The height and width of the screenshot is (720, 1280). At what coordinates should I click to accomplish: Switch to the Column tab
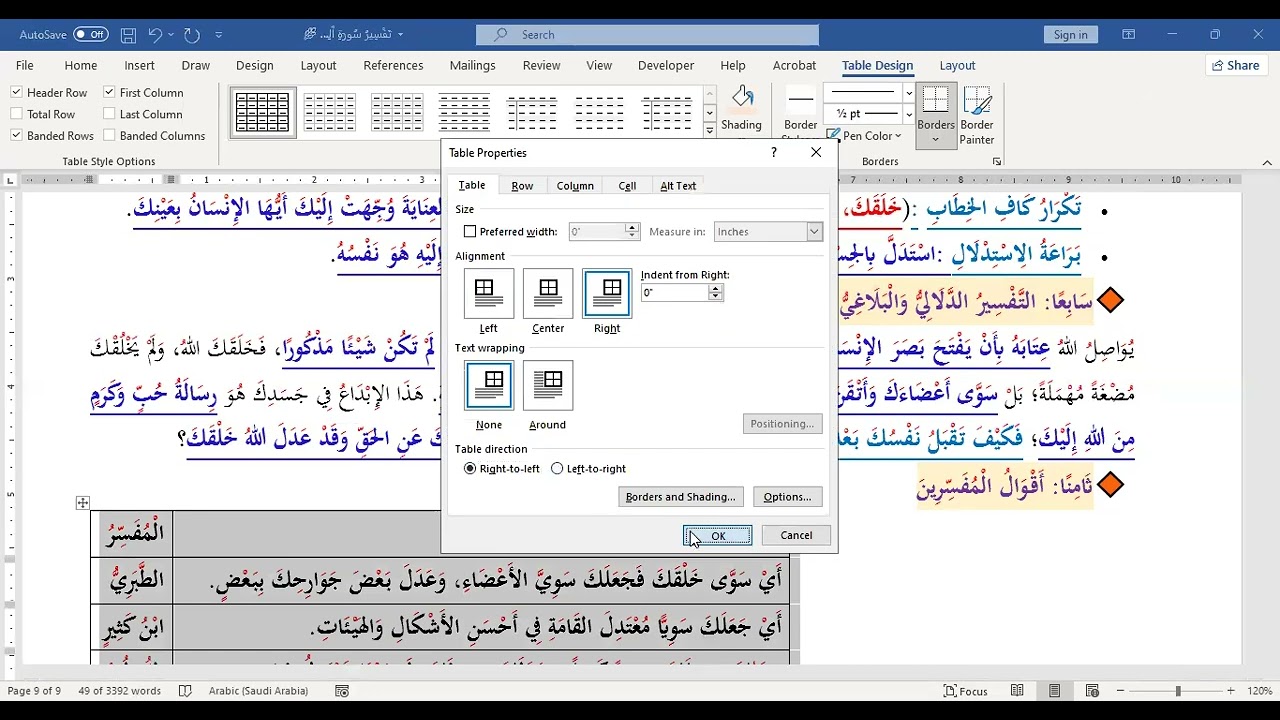[x=575, y=186]
